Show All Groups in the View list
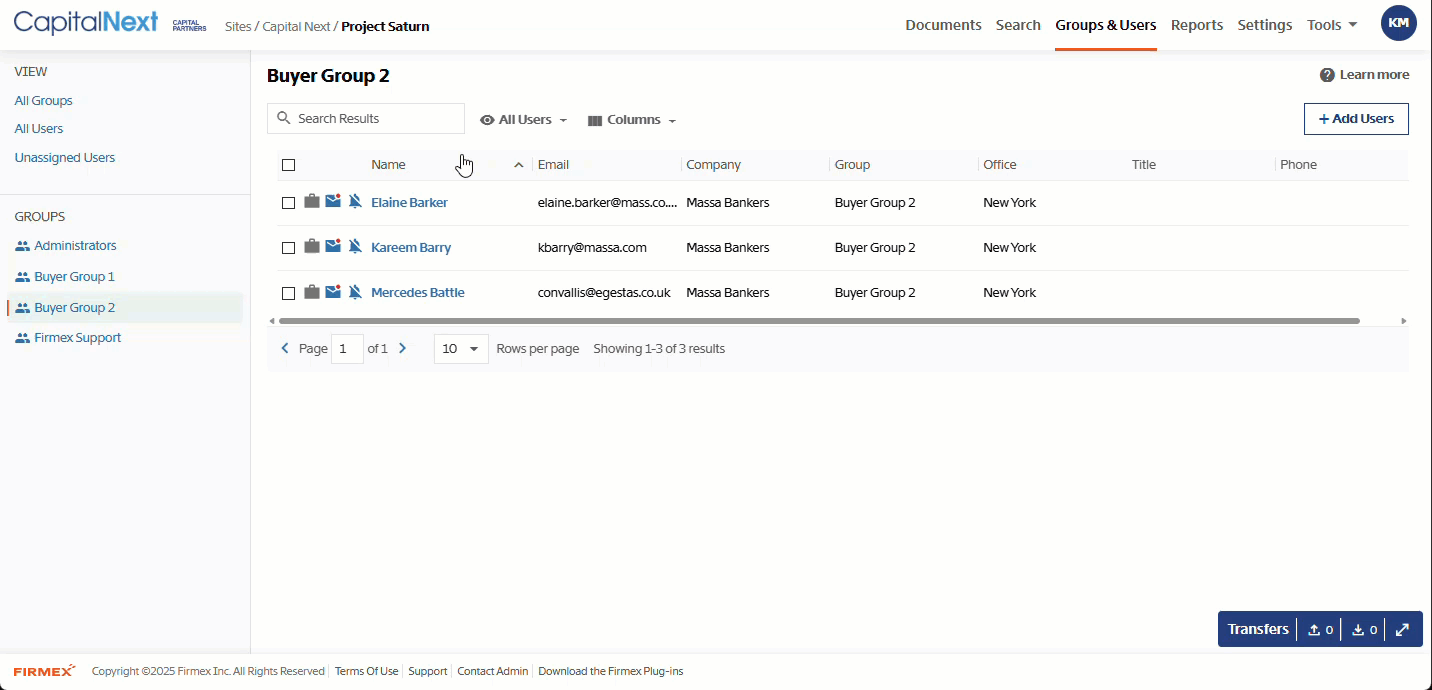The image size is (1432, 690). pos(43,101)
